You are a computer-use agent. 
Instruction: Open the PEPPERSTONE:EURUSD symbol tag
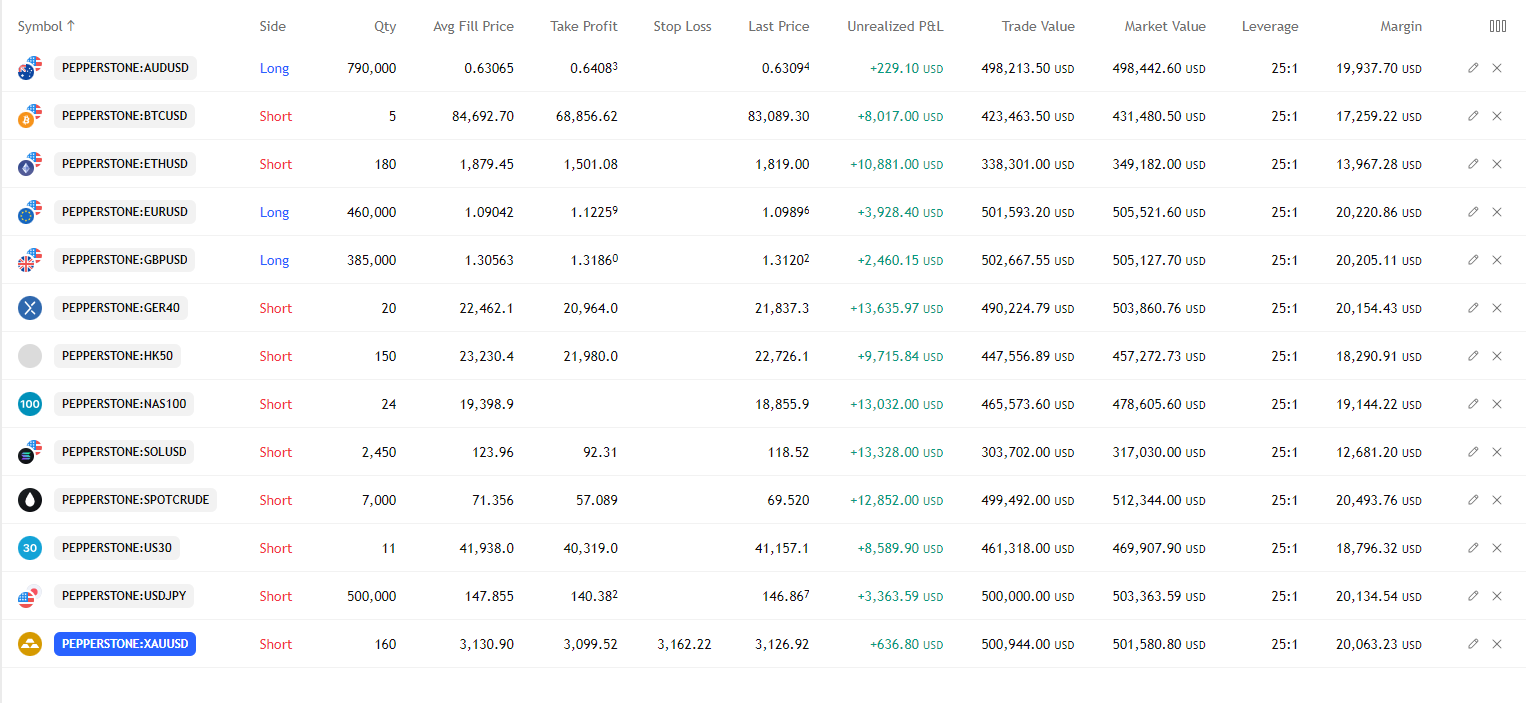(125, 212)
